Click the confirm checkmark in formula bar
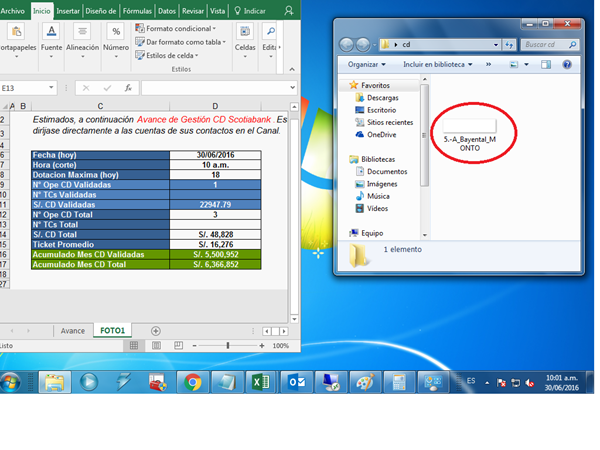Viewport: 600px width, 450px height. pyautogui.click(x=107, y=88)
